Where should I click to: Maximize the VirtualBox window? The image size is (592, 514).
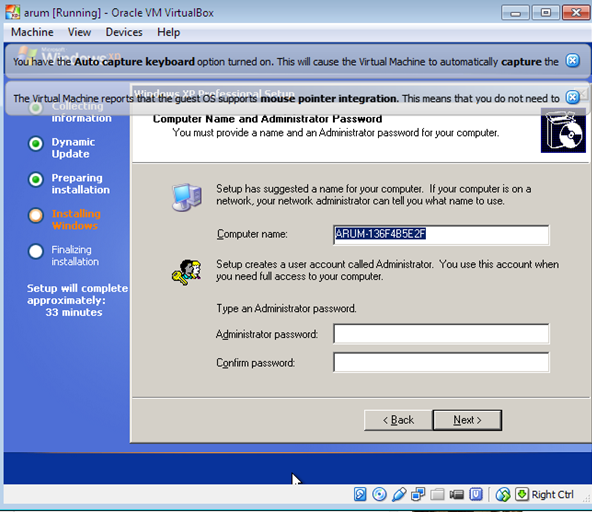546,13
